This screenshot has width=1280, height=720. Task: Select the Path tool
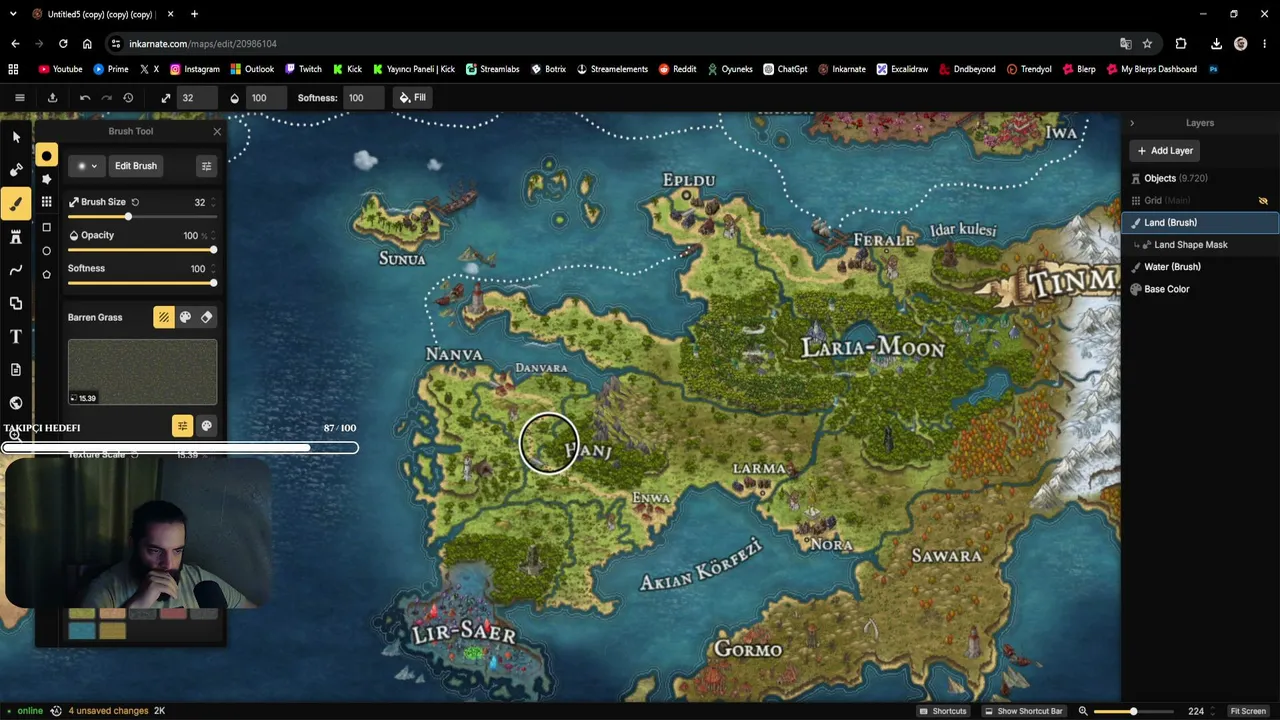[16, 270]
